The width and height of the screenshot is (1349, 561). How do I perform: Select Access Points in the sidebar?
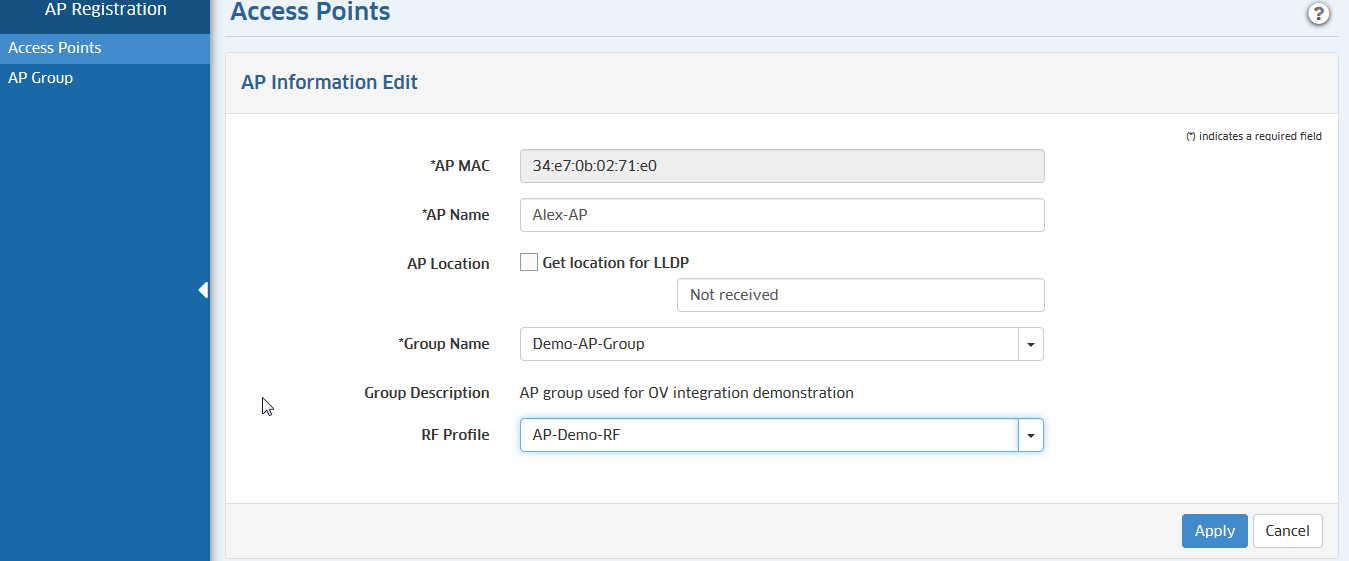(x=55, y=48)
